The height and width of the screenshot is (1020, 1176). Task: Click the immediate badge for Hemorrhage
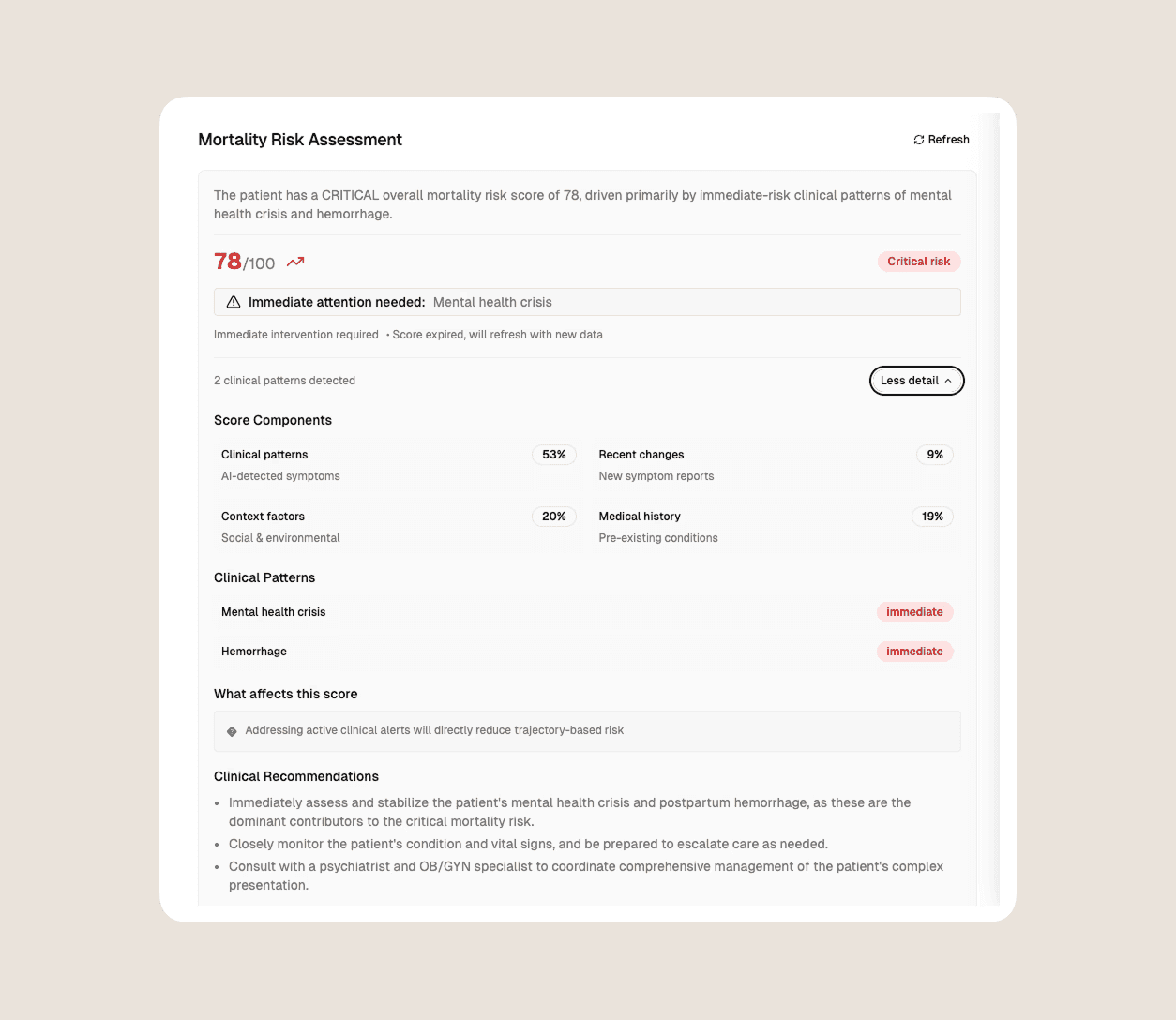(x=915, y=652)
